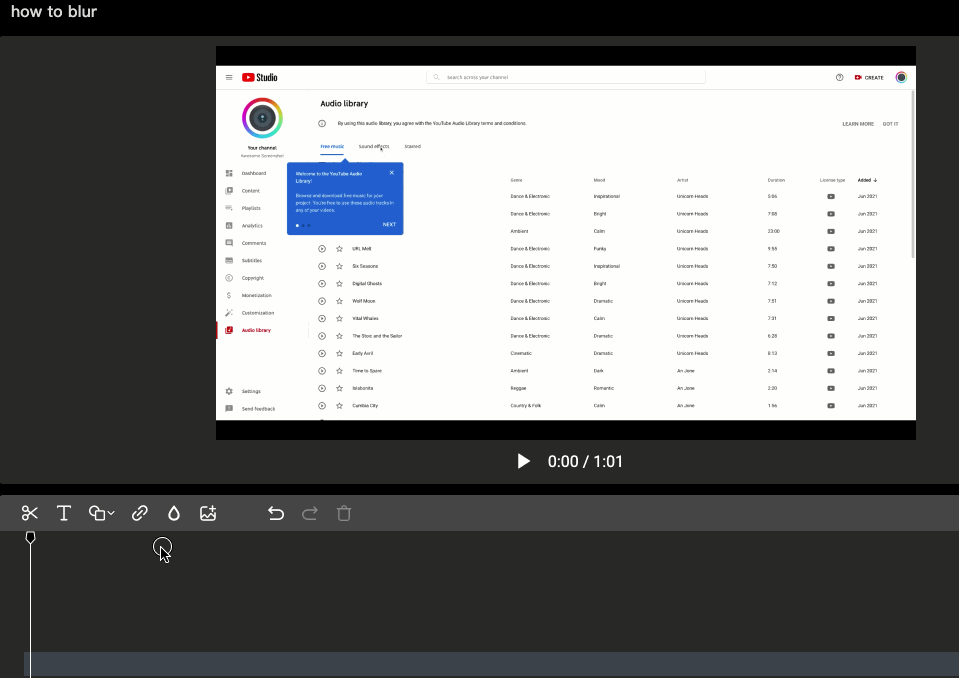Expand the shape tool options chevron
Screen dimensions: 959x678
[110, 513]
